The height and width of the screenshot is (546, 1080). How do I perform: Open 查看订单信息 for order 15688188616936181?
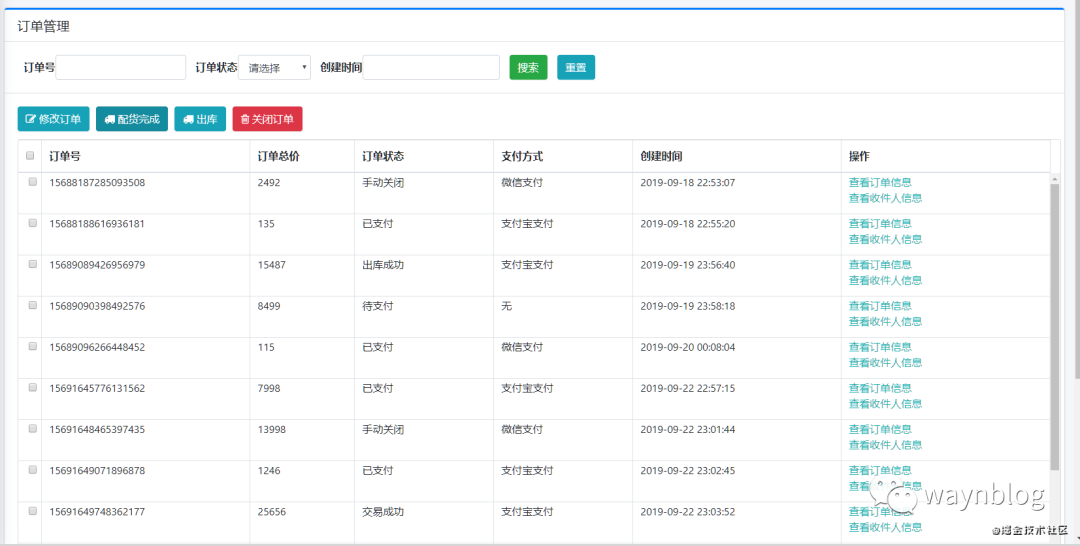(x=880, y=224)
